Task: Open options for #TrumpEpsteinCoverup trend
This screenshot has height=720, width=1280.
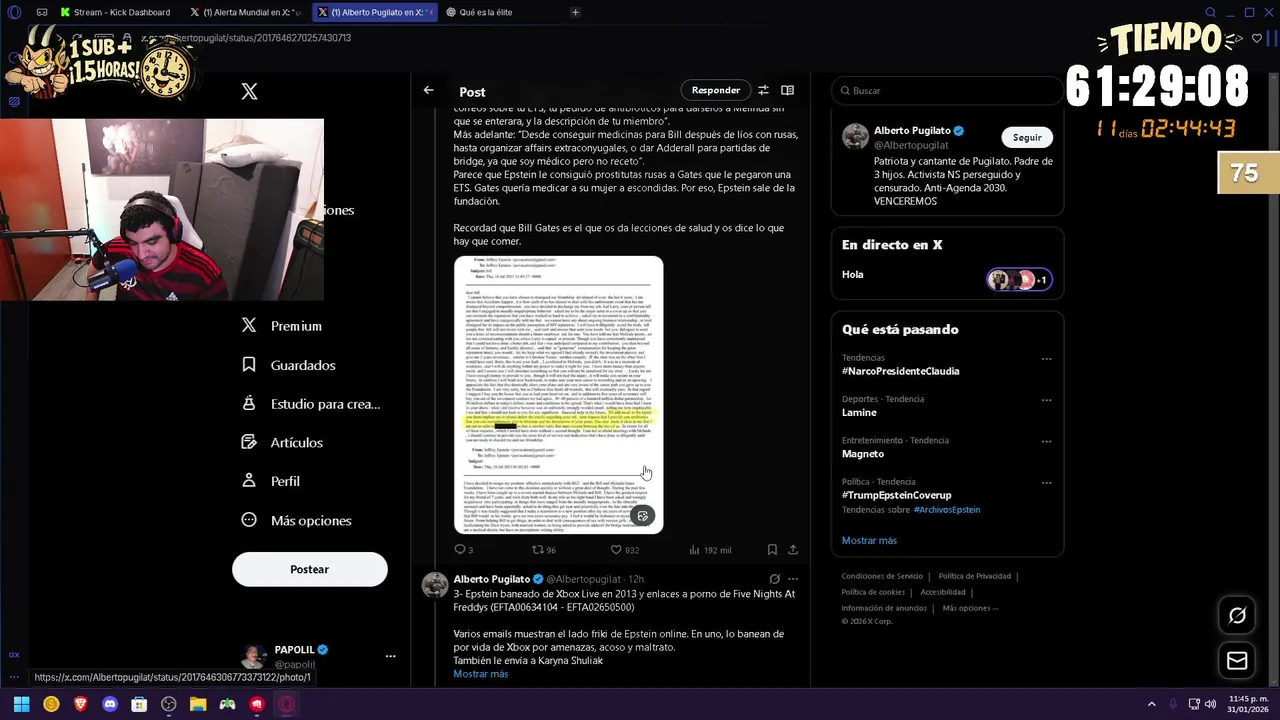Action: click(x=1046, y=482)
